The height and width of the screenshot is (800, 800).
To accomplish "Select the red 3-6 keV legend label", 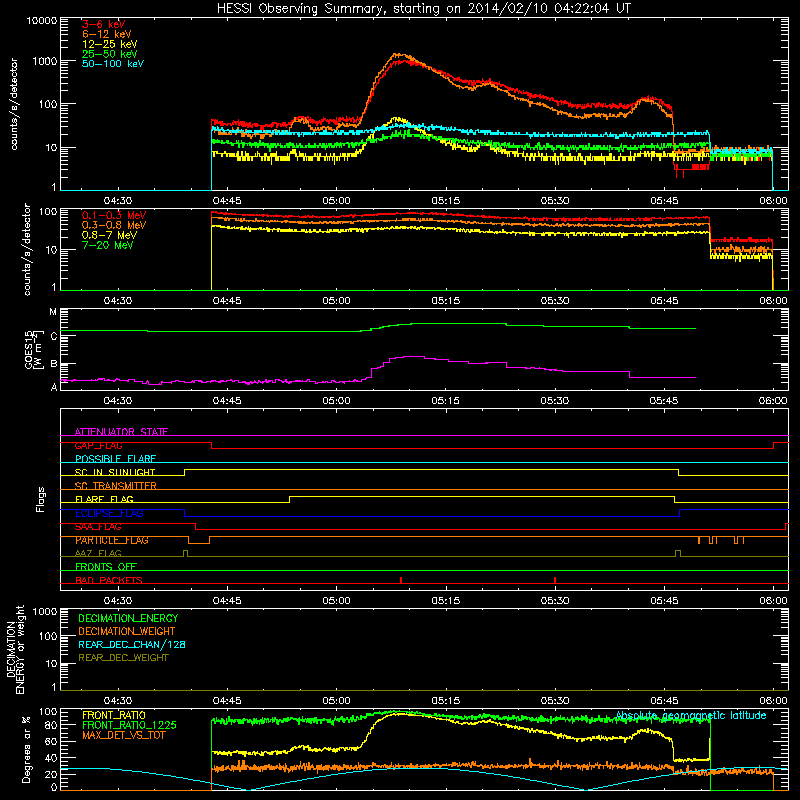I will pyautogui.click(x=104, y=24).
